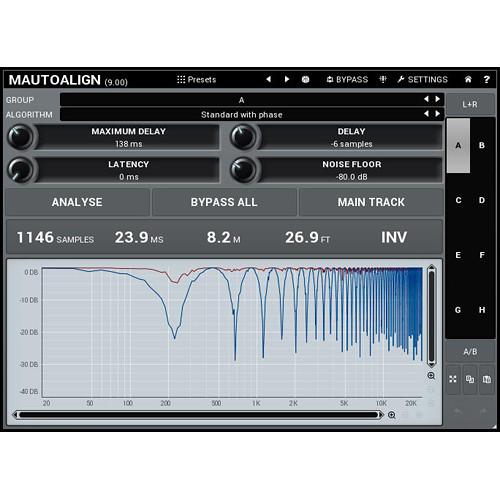Open the MIDI/channel settings icon
This screenshot has width=500, height=500.
tap(383, 79)
